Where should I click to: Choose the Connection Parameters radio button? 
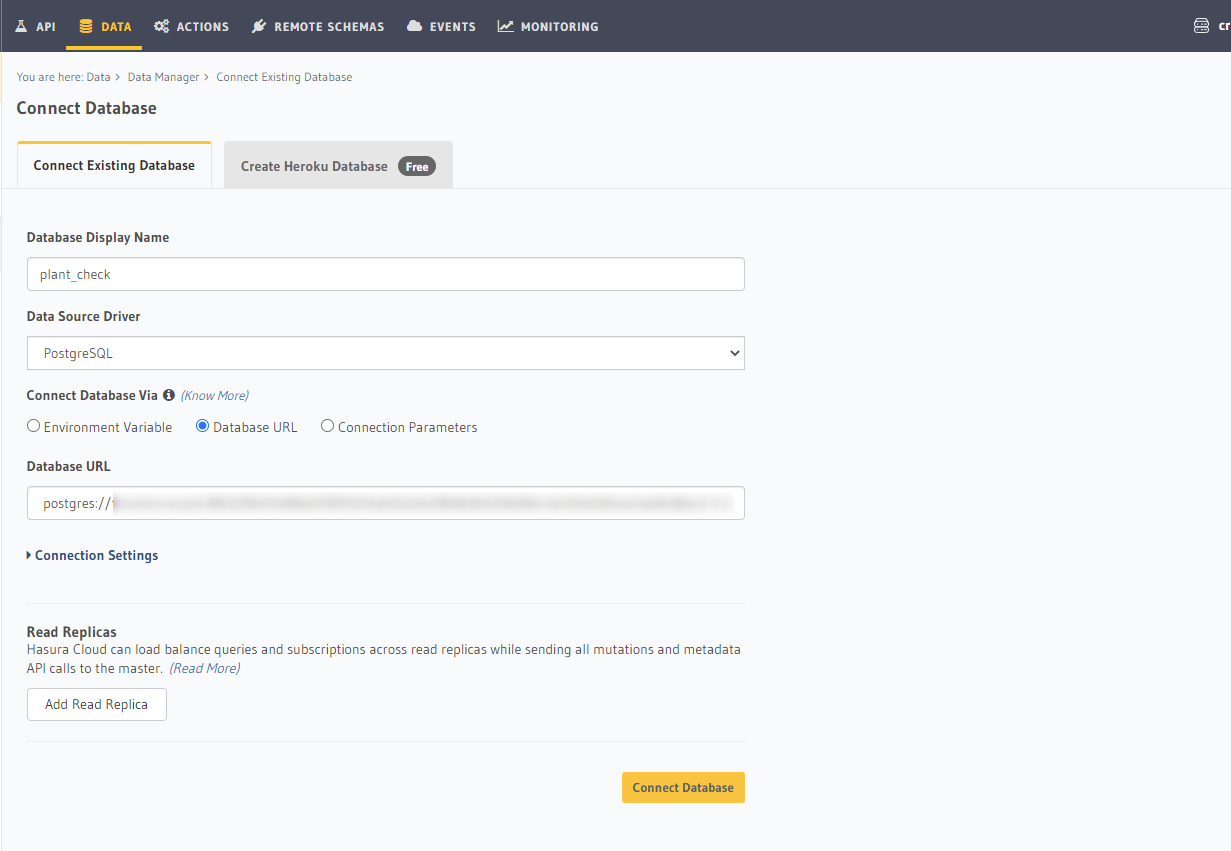point(327,426)
